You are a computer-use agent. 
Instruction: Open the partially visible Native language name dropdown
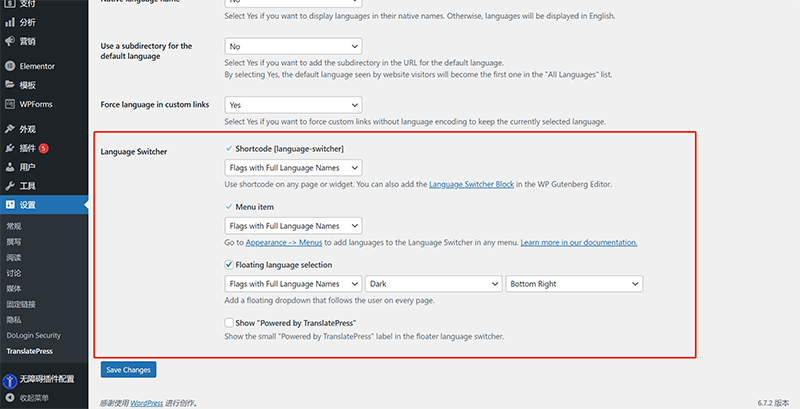pyautogui.click(x=293, y=3)
